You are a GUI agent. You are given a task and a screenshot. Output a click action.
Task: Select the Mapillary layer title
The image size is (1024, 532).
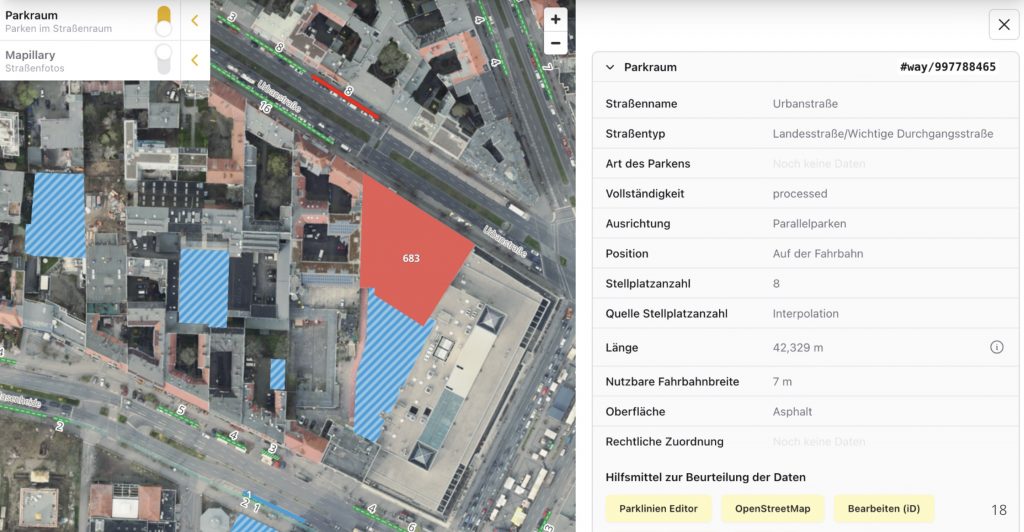point(30,55)
